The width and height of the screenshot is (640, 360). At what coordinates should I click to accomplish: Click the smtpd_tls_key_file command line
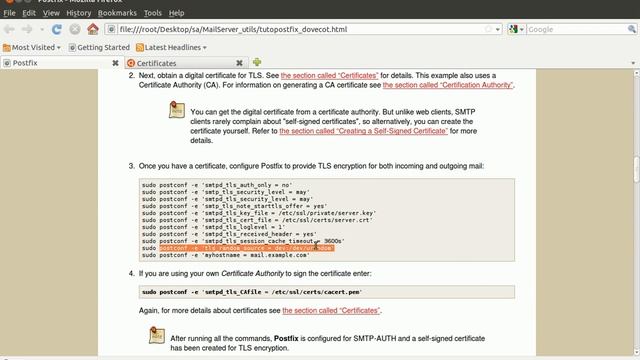(x=259, y=213)
